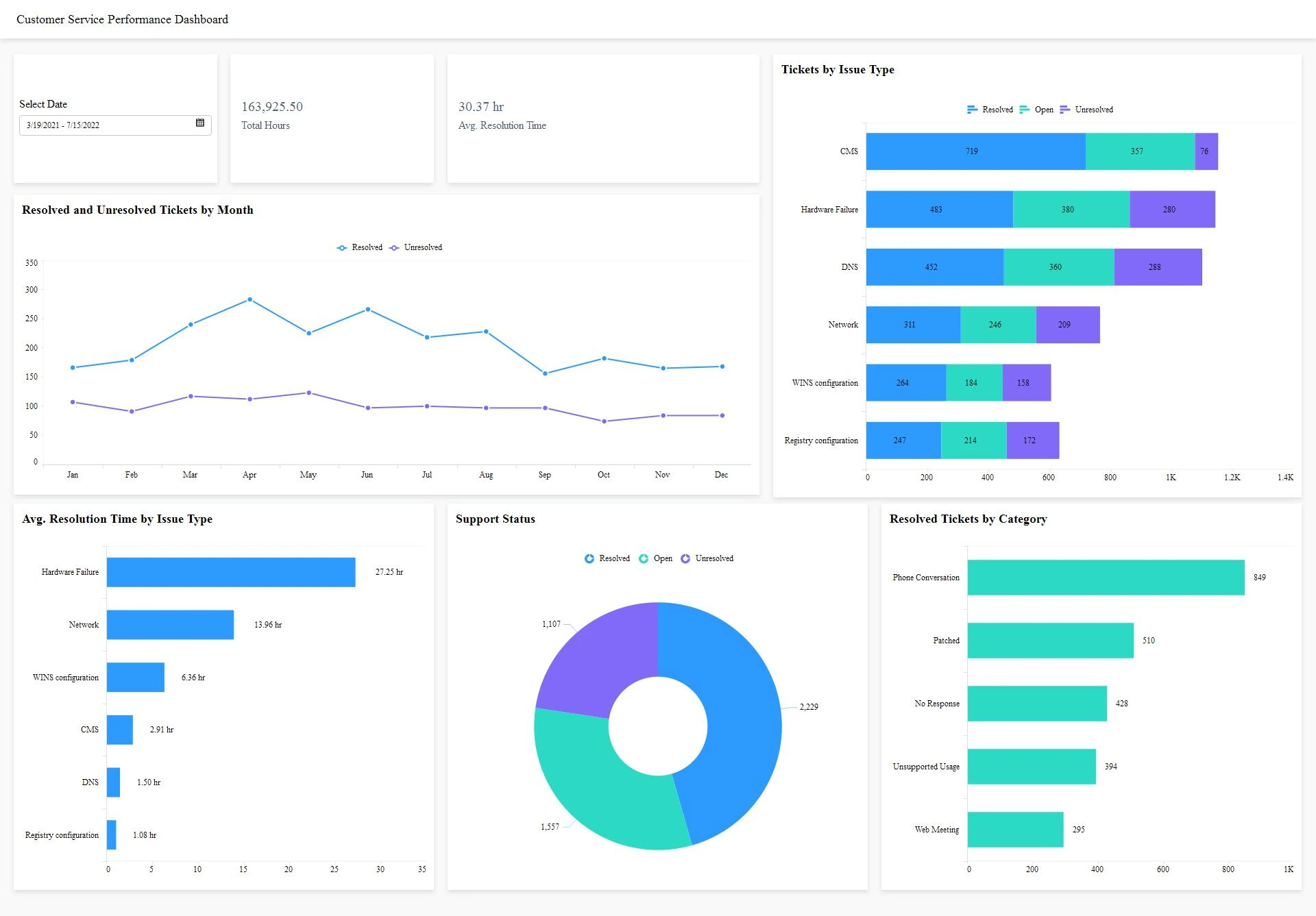The height and width of the screenshot is (916, 1316).
Task: Click the Resolved line point for Sep
Action: (545, 373)
